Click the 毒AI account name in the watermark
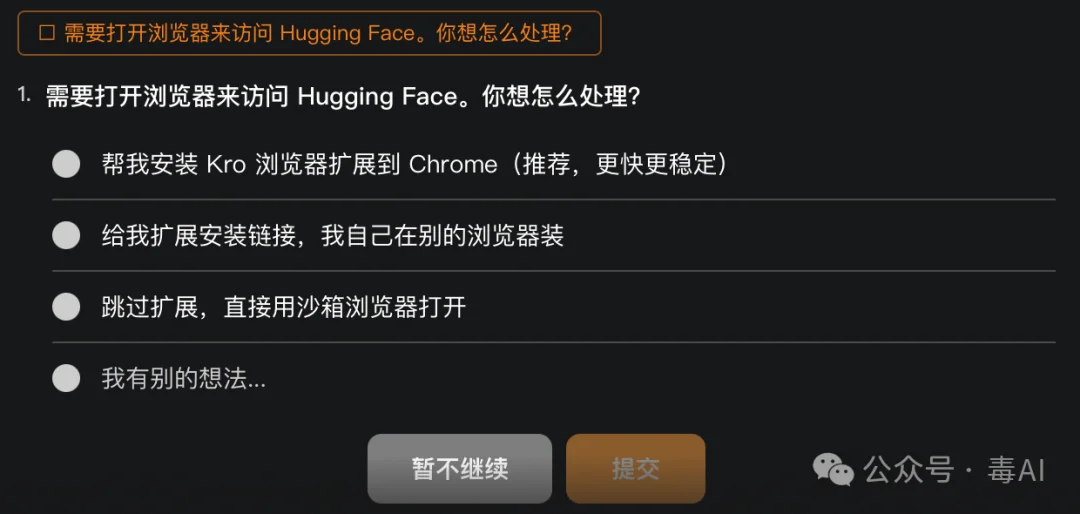Screen dimensions: 1080x514 click(x=1017, y=470)
